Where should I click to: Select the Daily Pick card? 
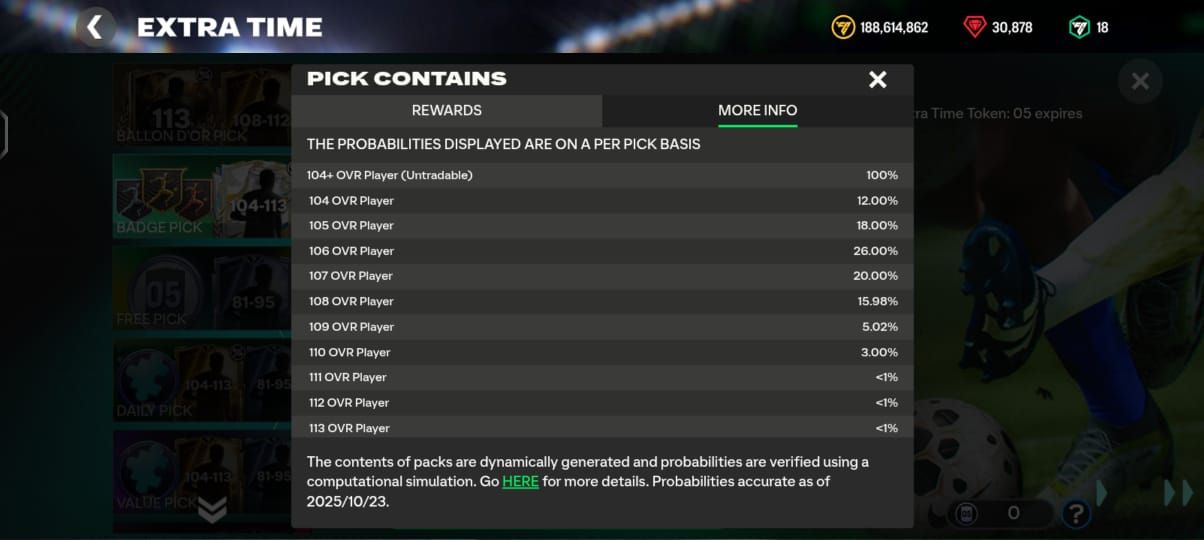[200, 382]
